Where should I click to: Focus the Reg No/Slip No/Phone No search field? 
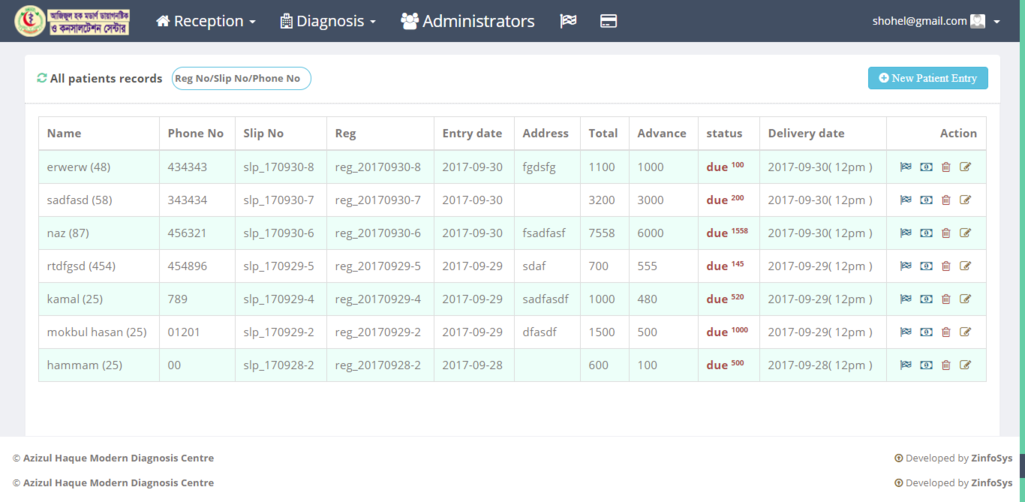[x=241, y=78]
